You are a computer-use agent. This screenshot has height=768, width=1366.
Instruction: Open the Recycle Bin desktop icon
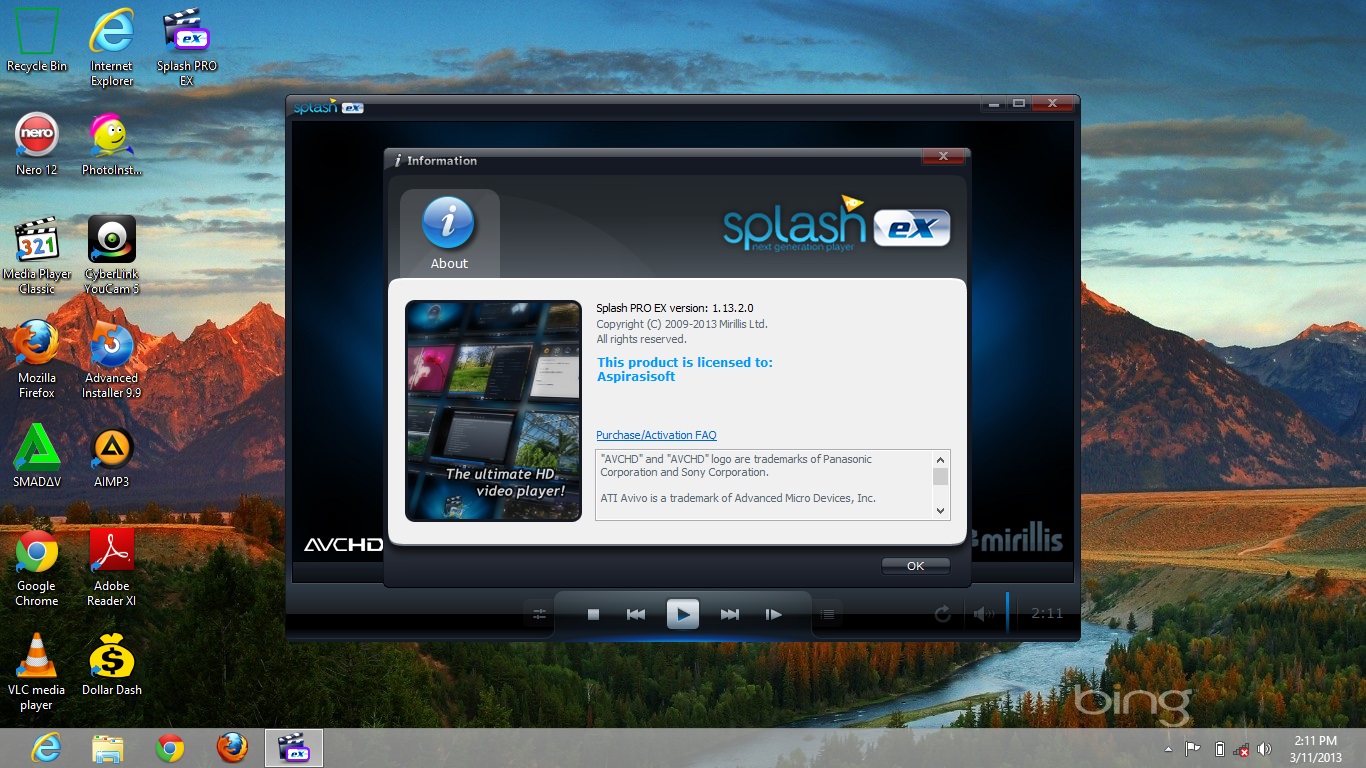point(37,40)
